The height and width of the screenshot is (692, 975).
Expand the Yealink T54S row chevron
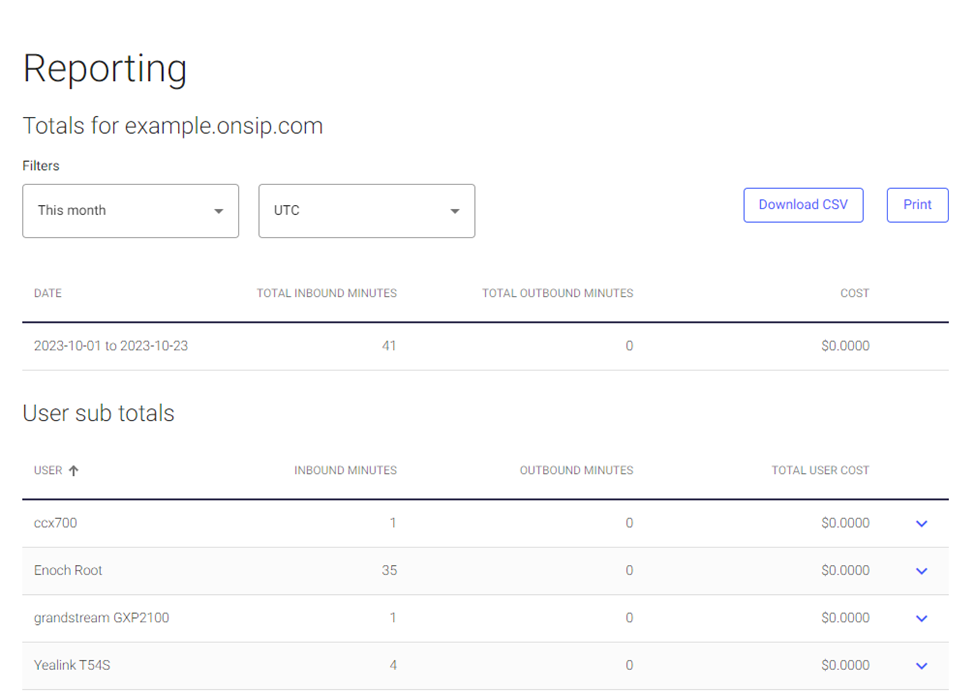click(922, 666)
